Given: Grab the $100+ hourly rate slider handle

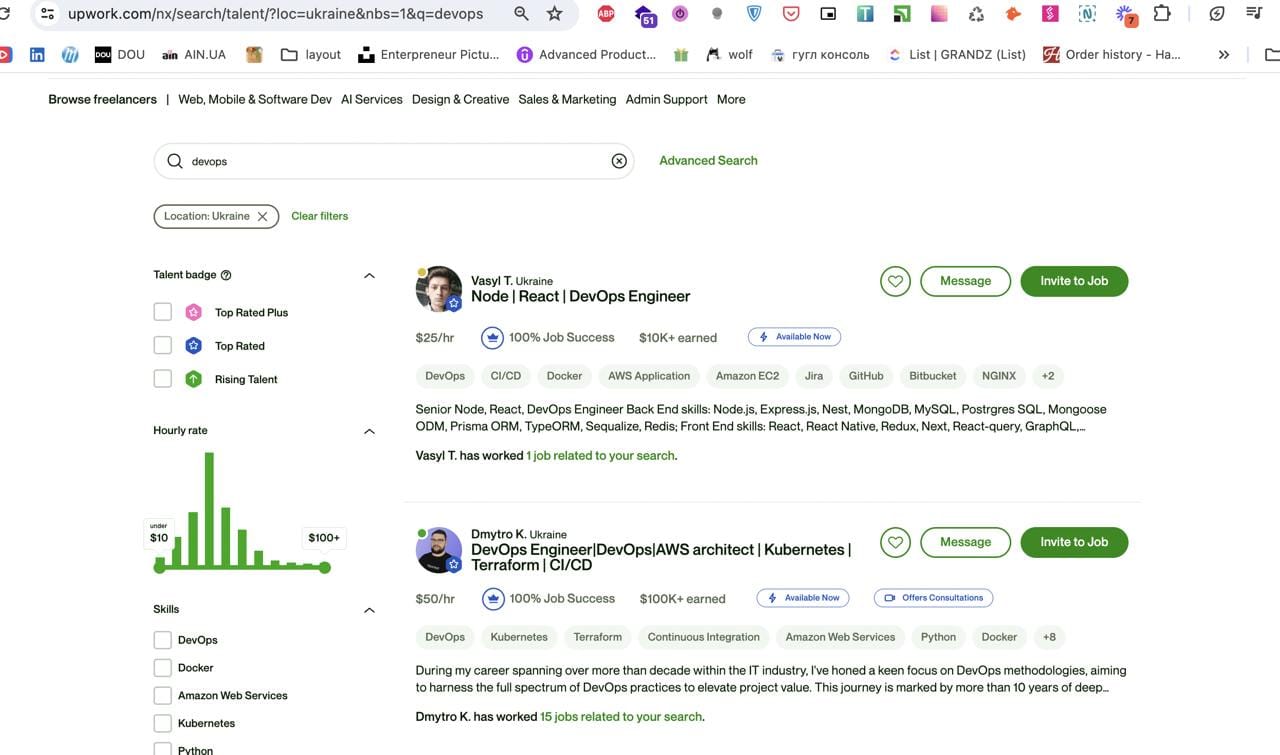Looking at the screenshot, I should tap(324, 567).
